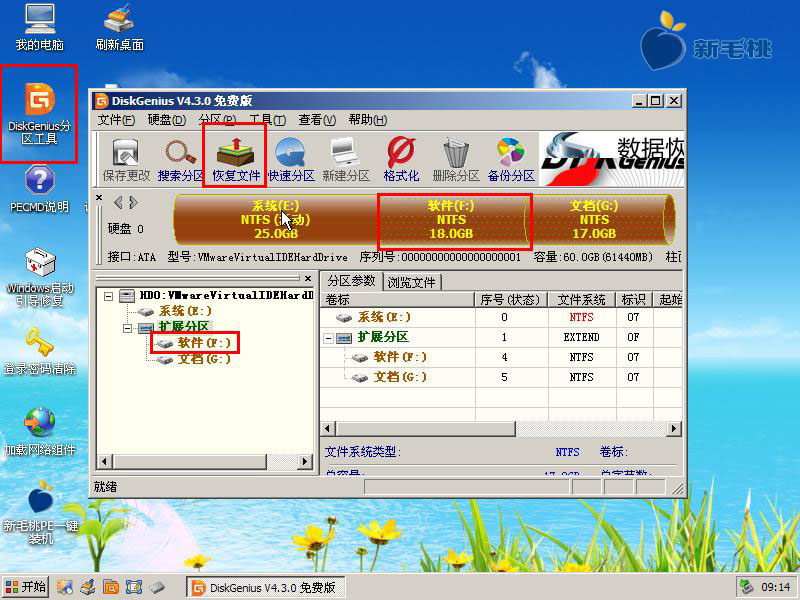Screen dimensions: 800x600
Task: Click the blue-framed pencil quick launch icon
Action: coord(134,587)
